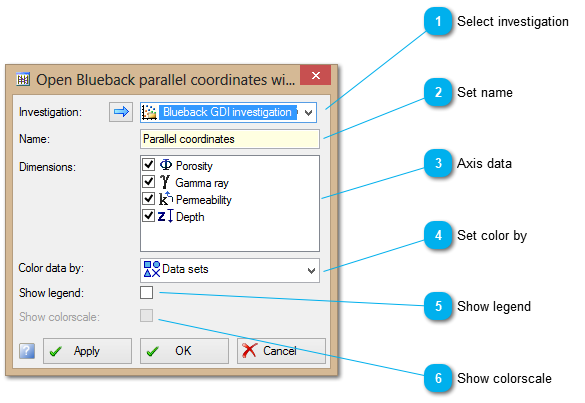Click the investigation scatter plot icon
585x403 pixels.
pyautogui.click(x=149, y=112)
